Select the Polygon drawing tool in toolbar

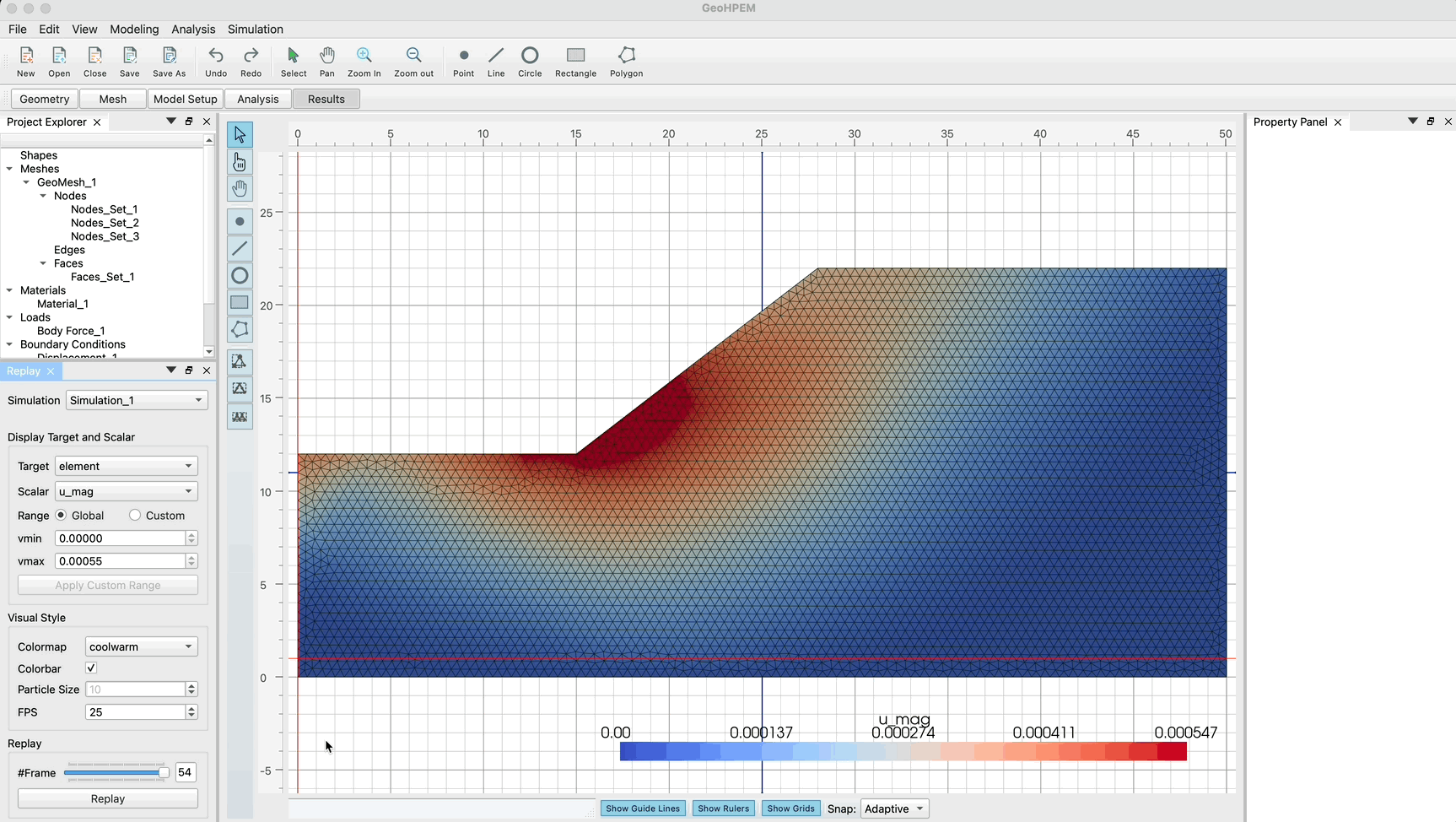(x=626, y=56)
